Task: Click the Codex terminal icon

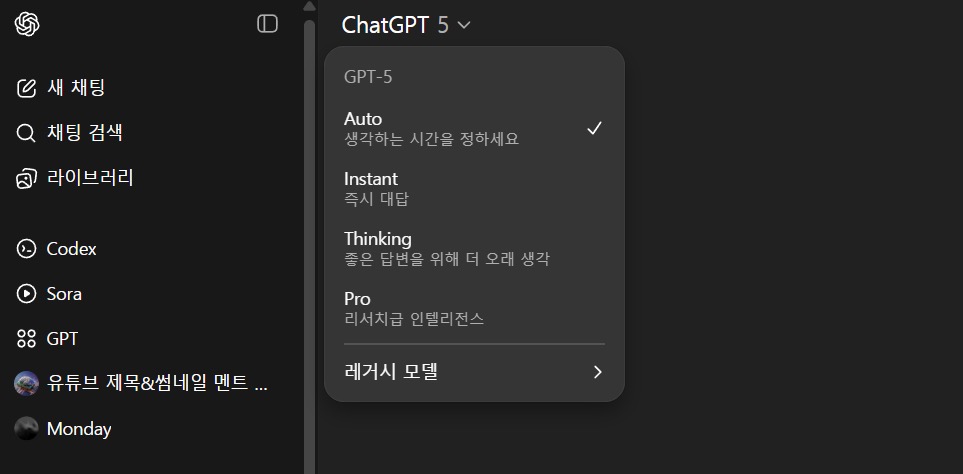Action: click(x=26, y=249)
